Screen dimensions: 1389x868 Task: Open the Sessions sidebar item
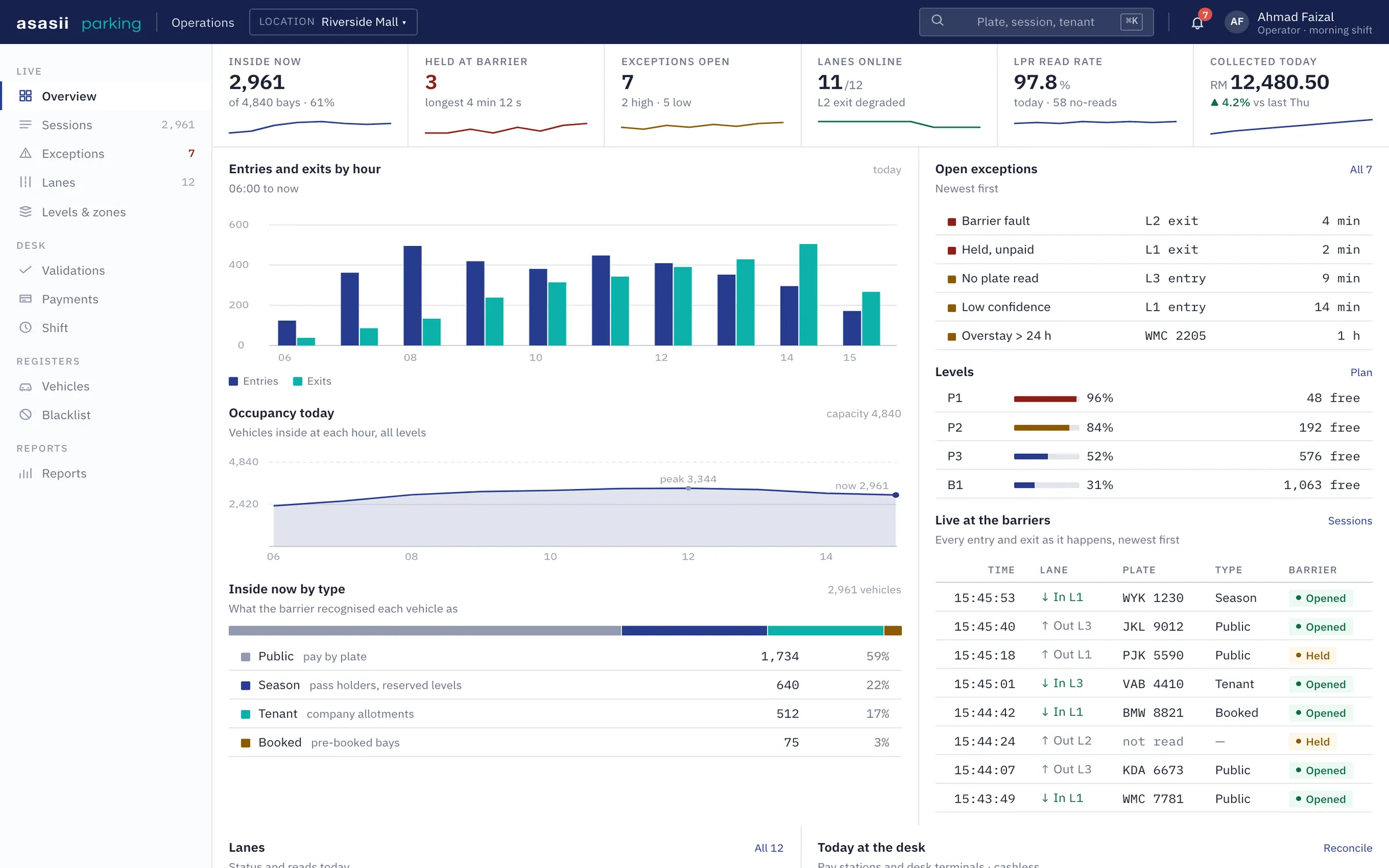(x=106, y=125)
